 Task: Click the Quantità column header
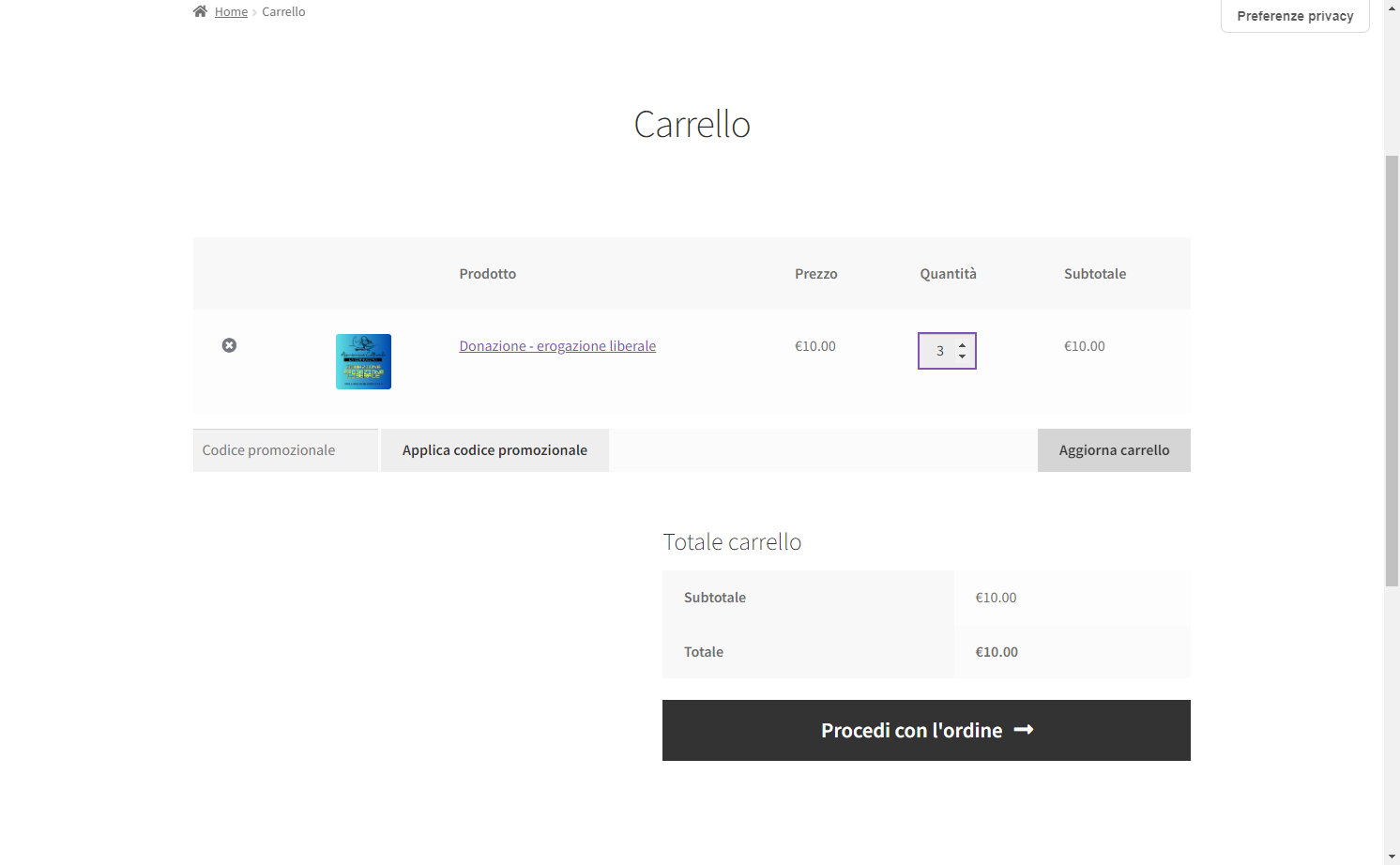click(948, 274)
